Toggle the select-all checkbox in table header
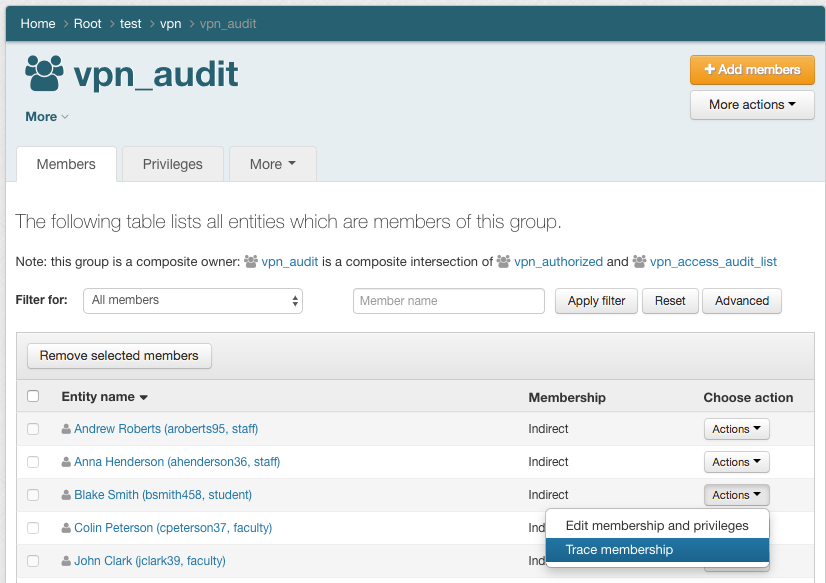This screenshot has width=826, height=583. click(x=33, y=397)
